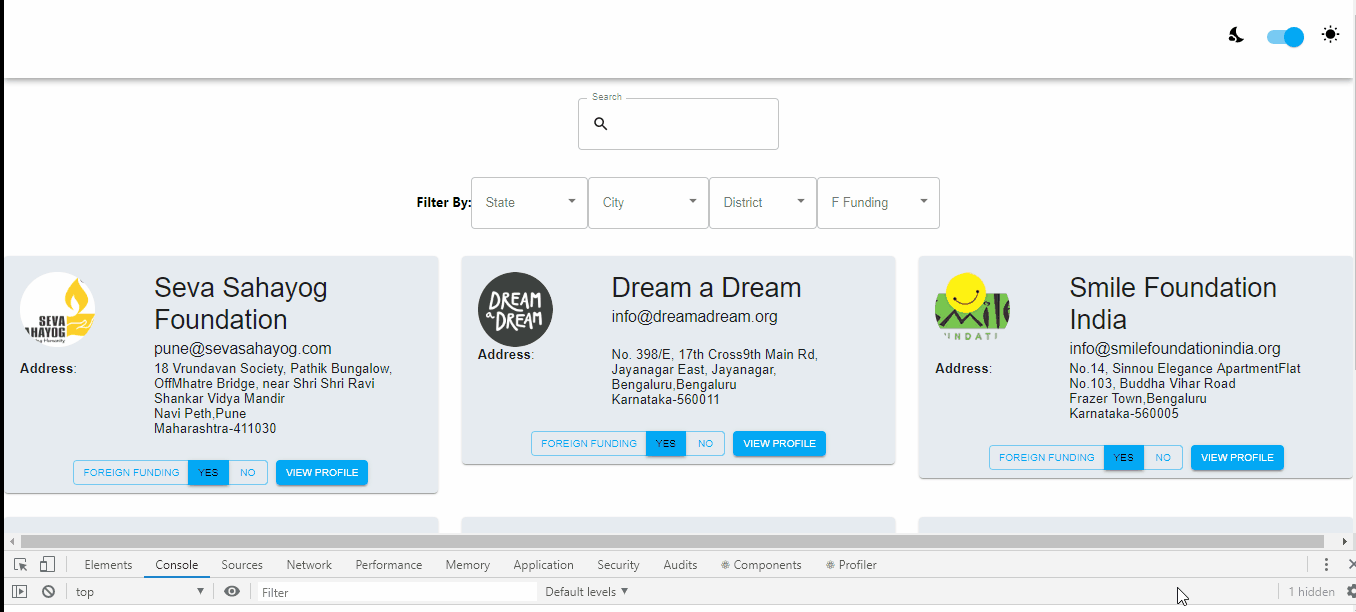Open the City filter dropdown
The height and width of the screenshot is (612, 1356).
[x=648, y=202]
